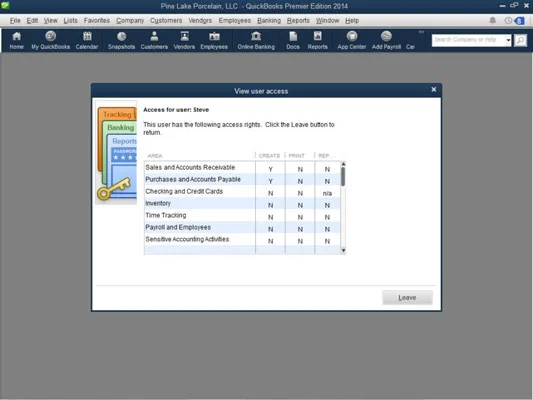Open Vendors center toolbar icon
Screen dimensions: 533x400
[184, 40]
